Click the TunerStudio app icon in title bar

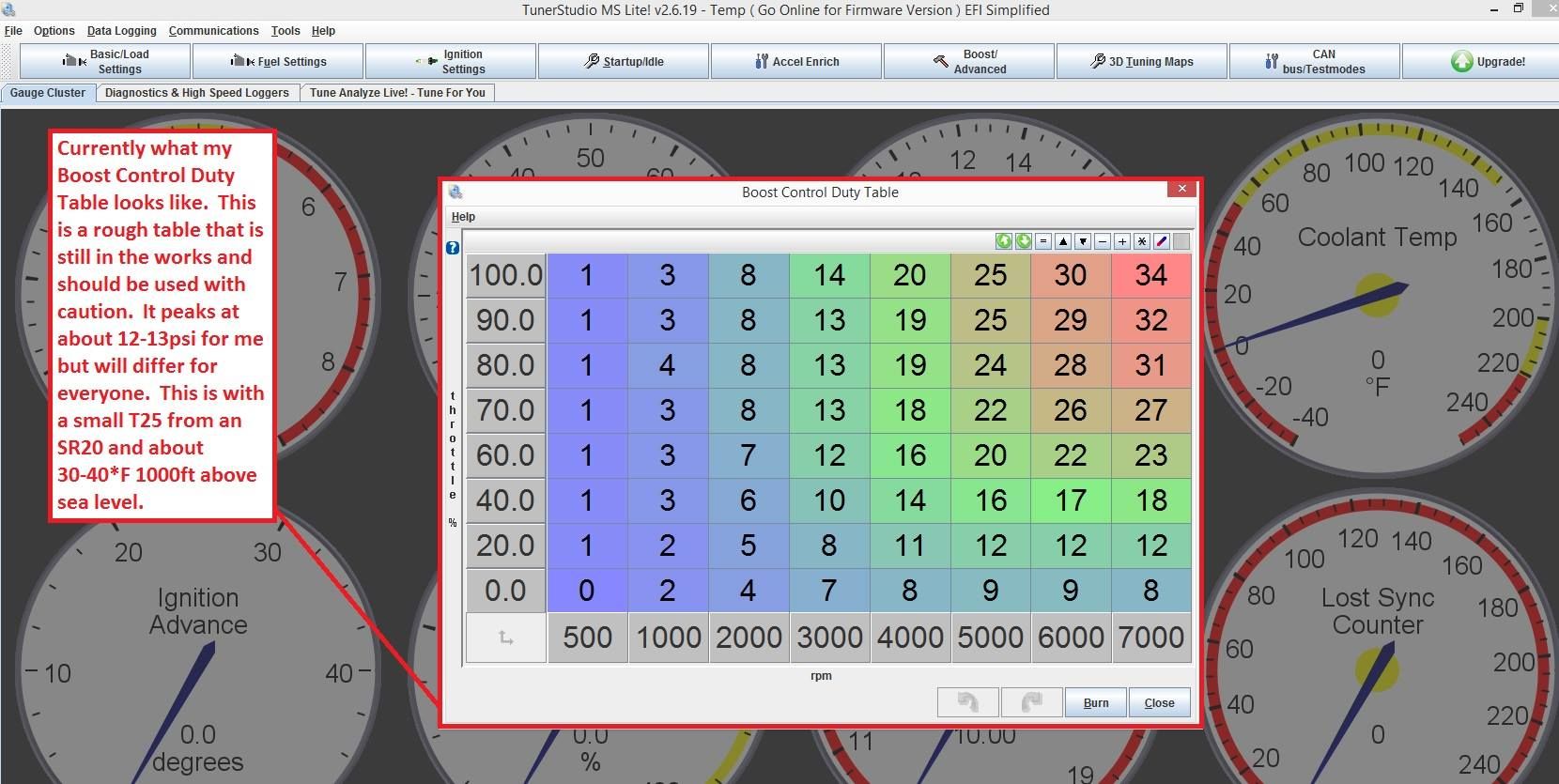pyautogui.click(x=9, y=10)
